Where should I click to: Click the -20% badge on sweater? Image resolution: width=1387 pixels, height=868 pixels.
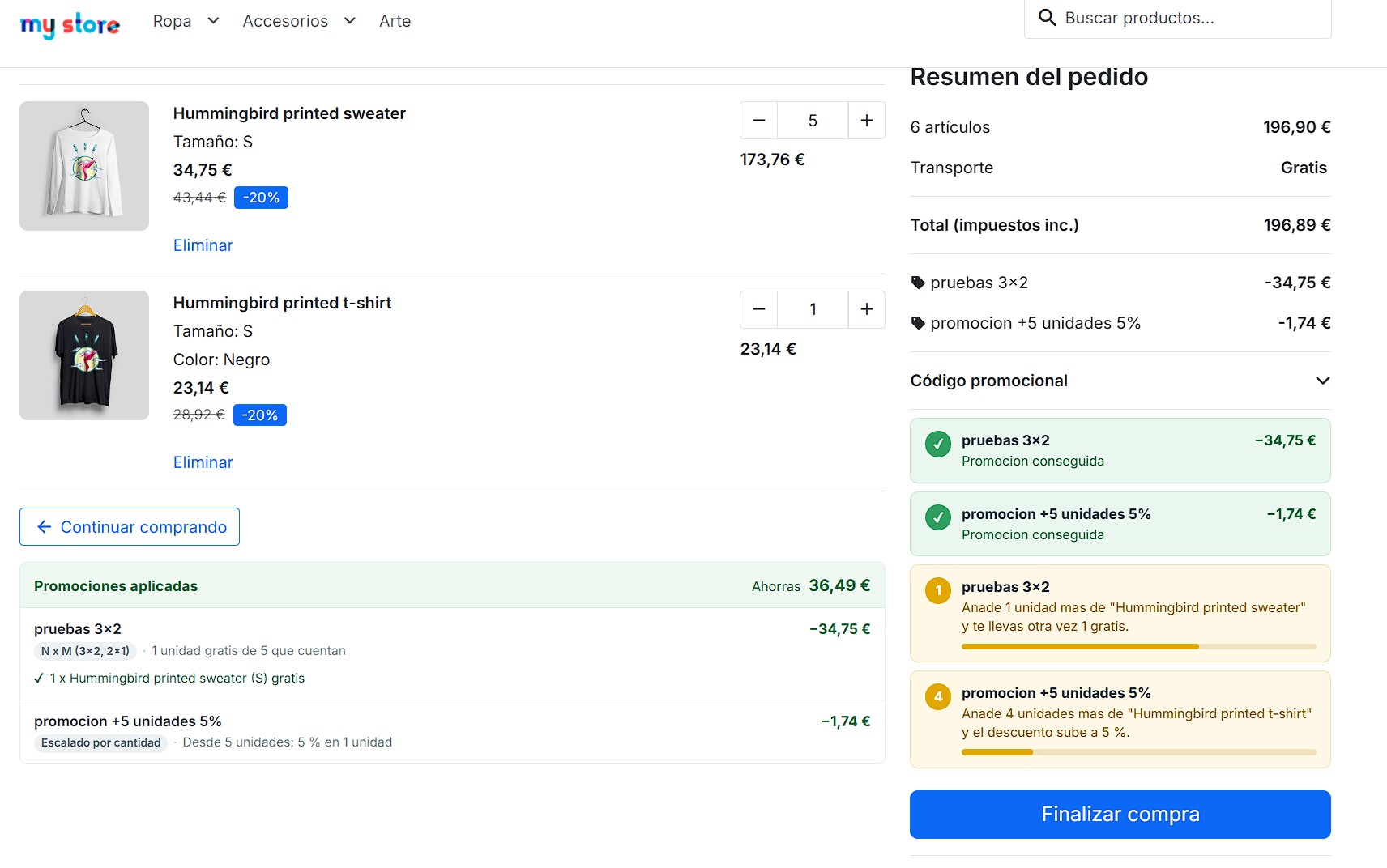coord(261,198)
